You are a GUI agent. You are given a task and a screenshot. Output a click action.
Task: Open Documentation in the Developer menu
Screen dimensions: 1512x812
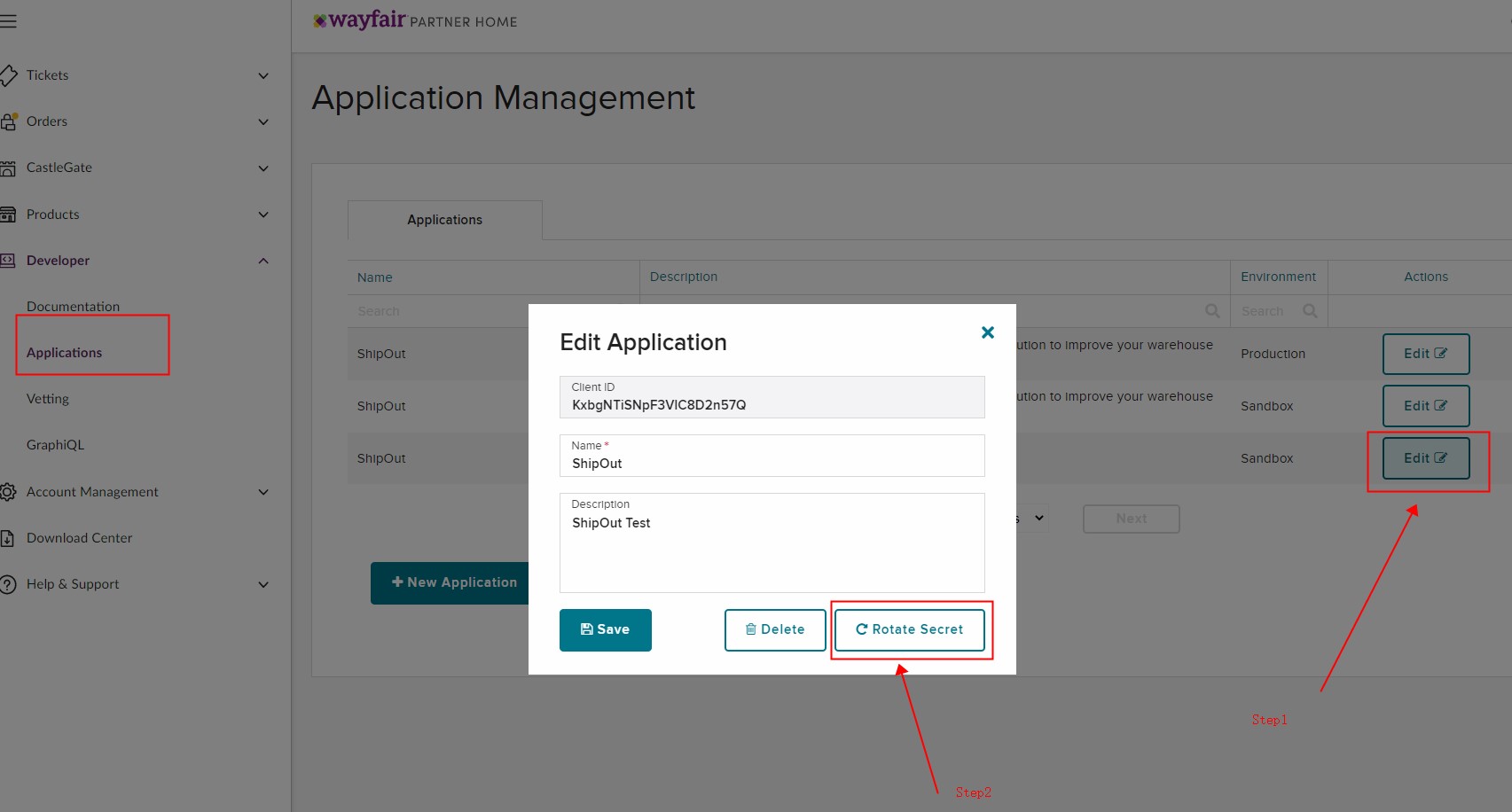(x=73, y=307)
